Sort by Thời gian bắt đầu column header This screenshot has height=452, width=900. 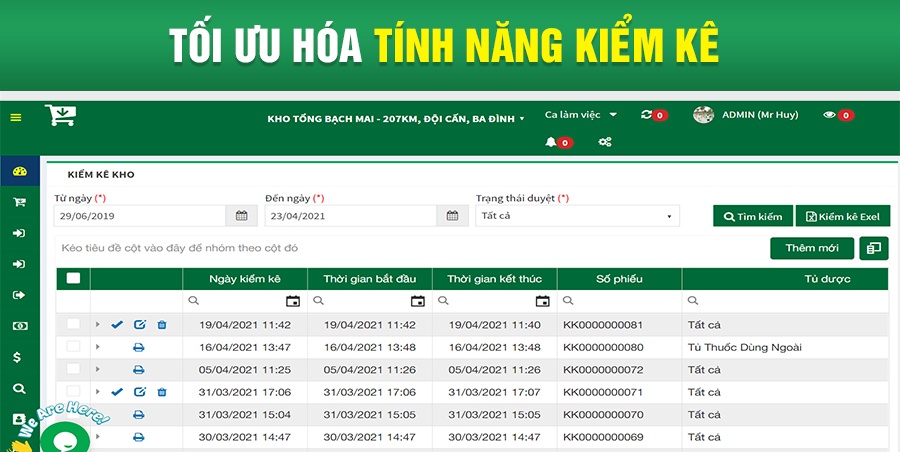(x=370, y=279)
